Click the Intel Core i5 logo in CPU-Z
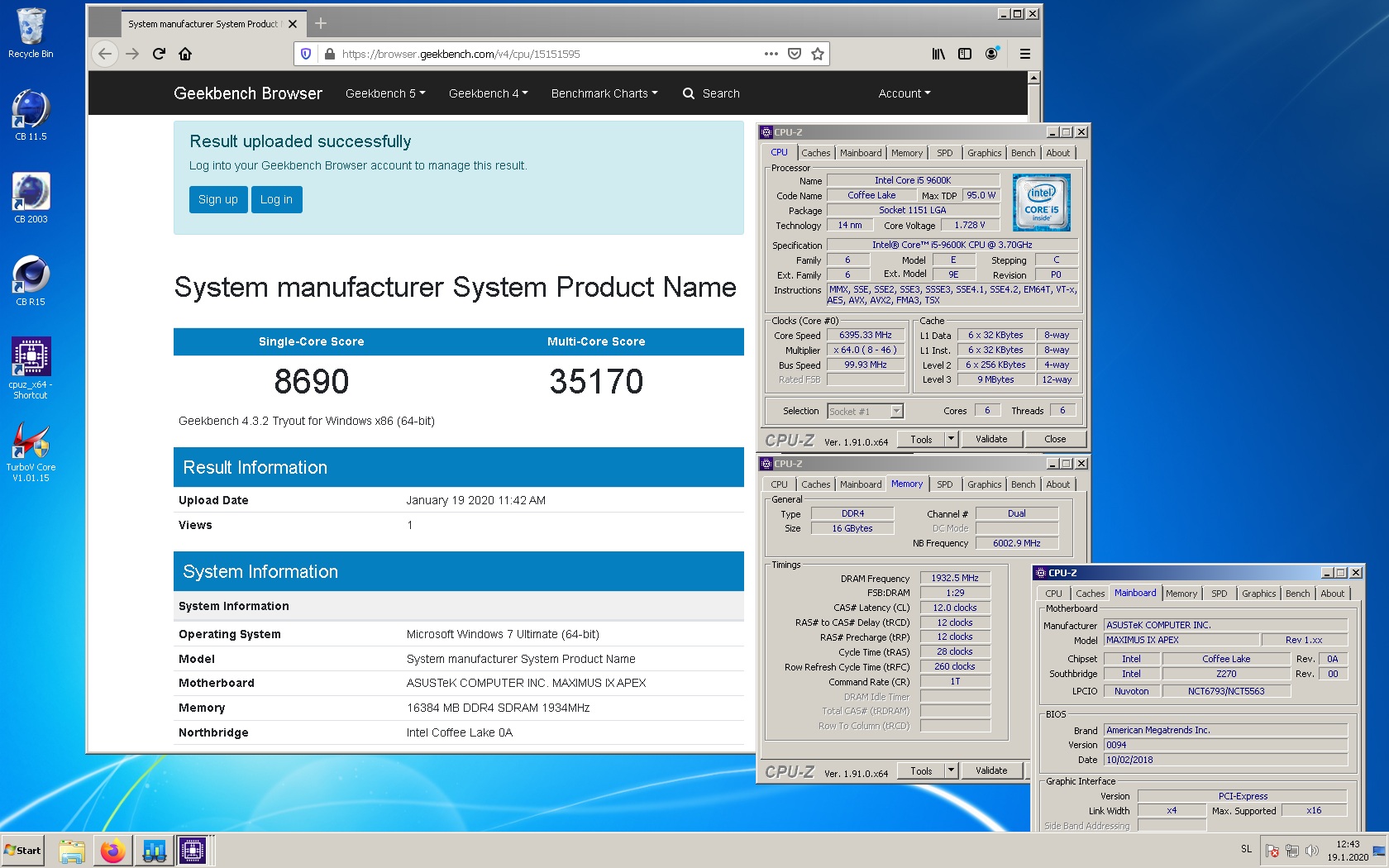This screenshot has height=868, width=1389. pyautogui.click(x=1042, y=203)
